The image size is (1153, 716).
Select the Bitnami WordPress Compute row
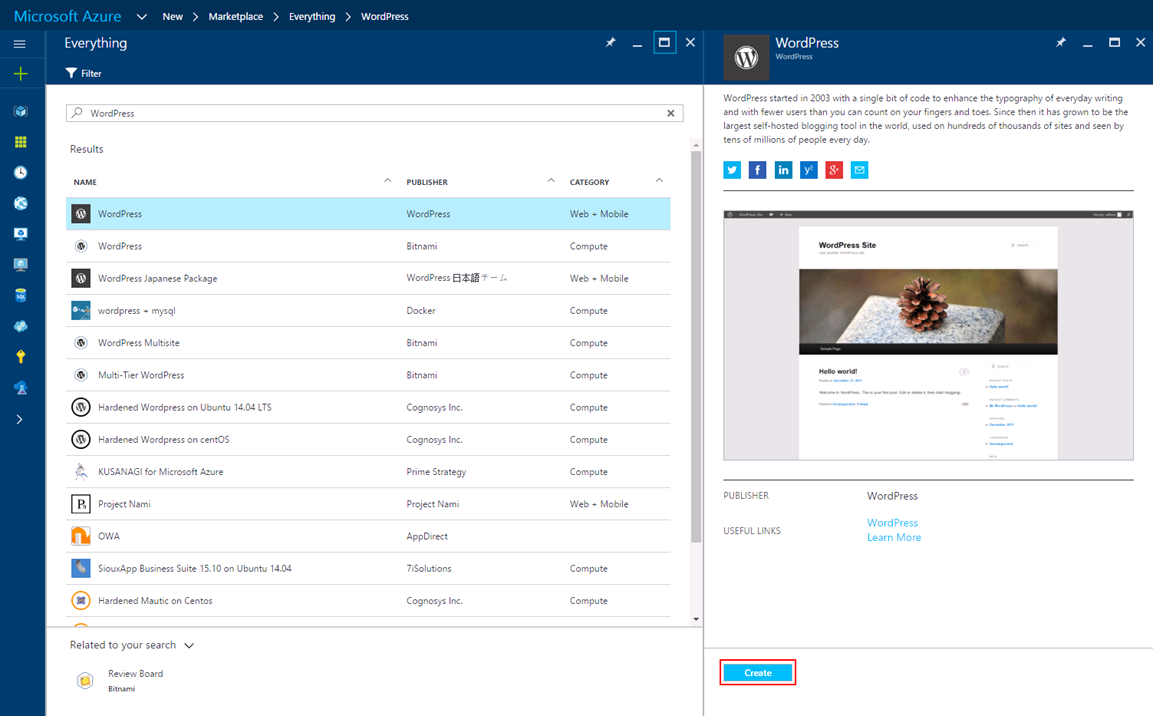coord(368,246)
